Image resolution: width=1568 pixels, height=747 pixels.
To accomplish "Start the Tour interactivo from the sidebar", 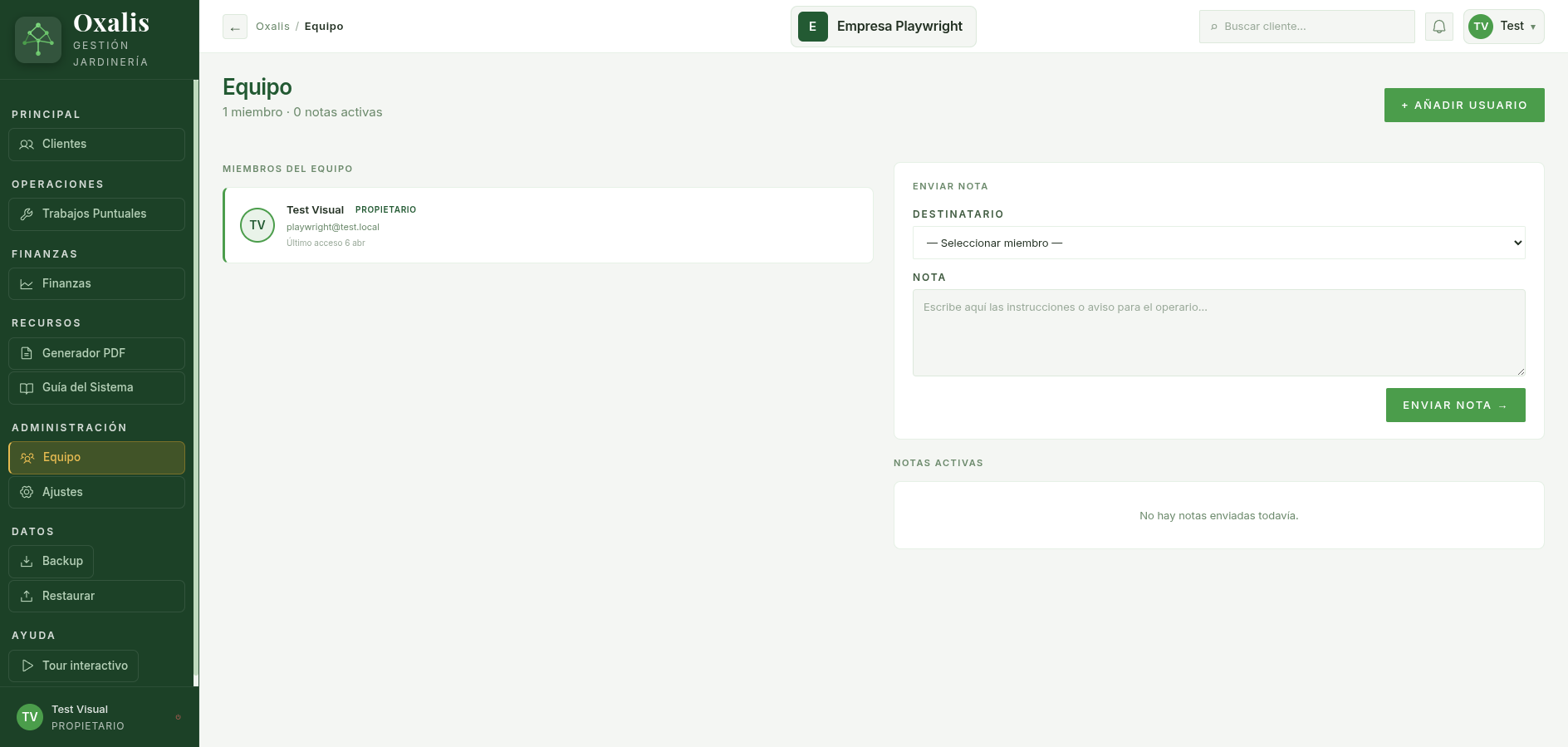I will tap(74, 666).
